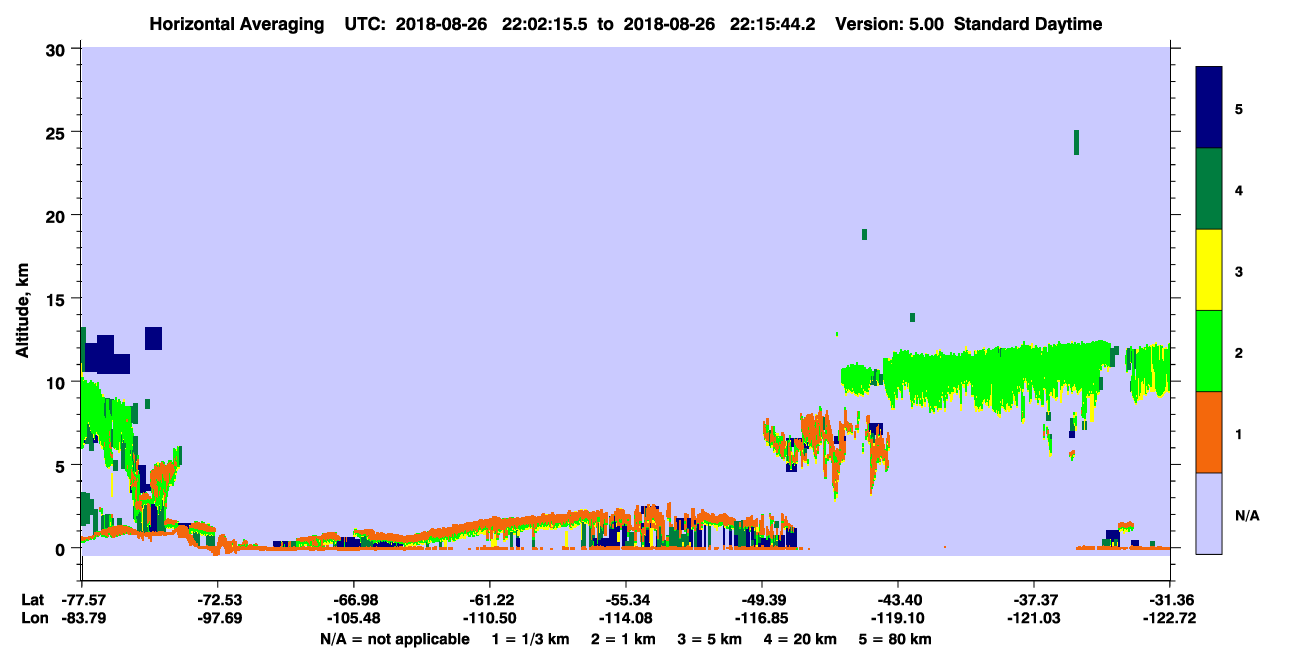The height and width of the screenshot is (667, 1300).
Task: Click the orange color bar segment labeled 1
Action: tap(1209, 432)
